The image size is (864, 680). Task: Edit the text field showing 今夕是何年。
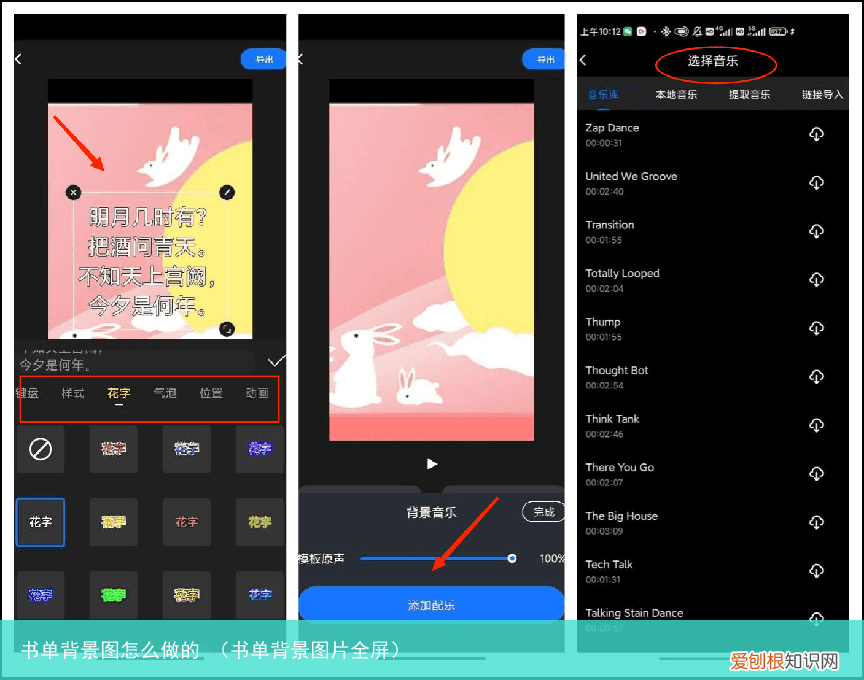pos(137,364)
